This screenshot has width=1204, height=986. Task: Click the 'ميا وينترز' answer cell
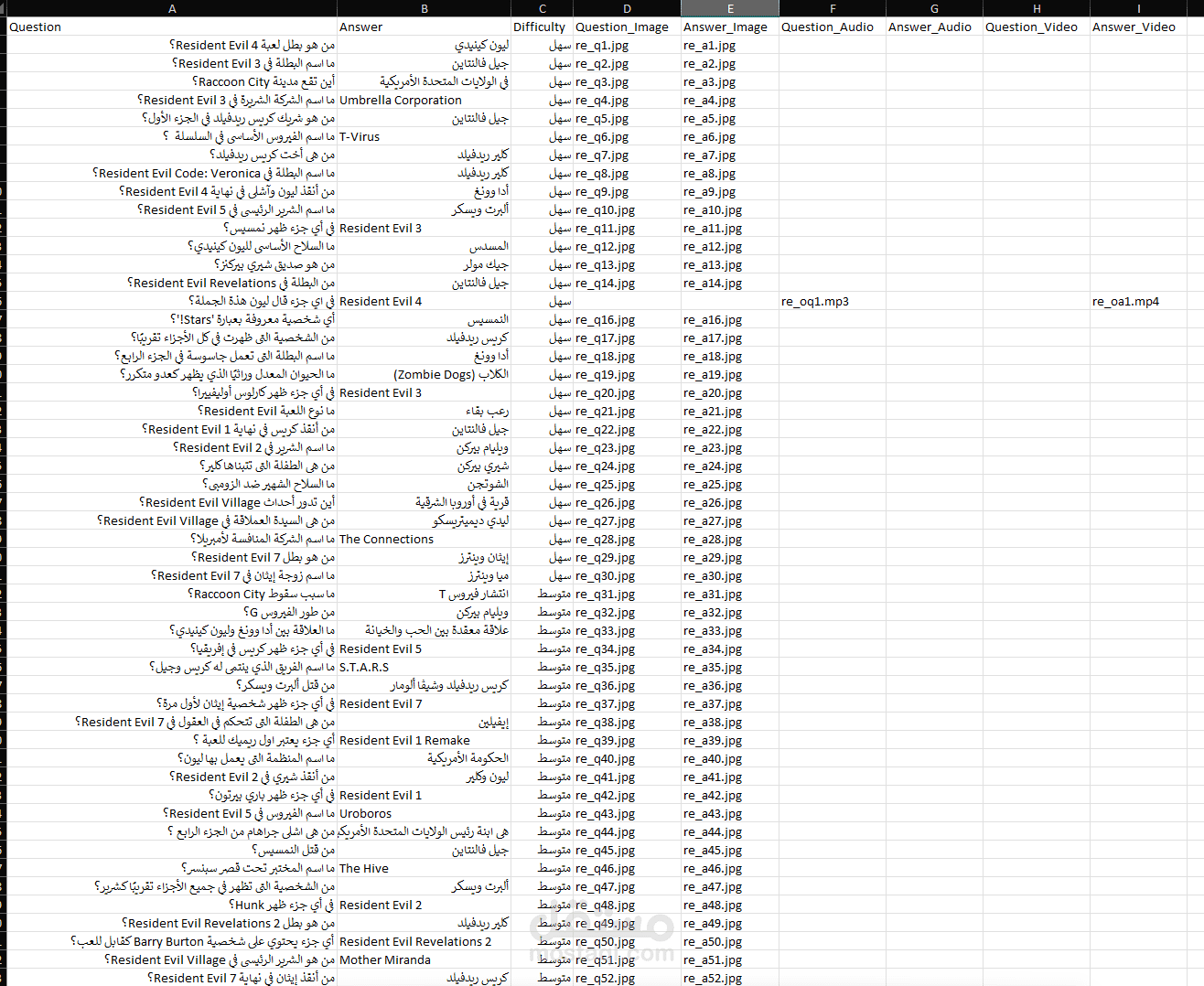click(424, 575)
